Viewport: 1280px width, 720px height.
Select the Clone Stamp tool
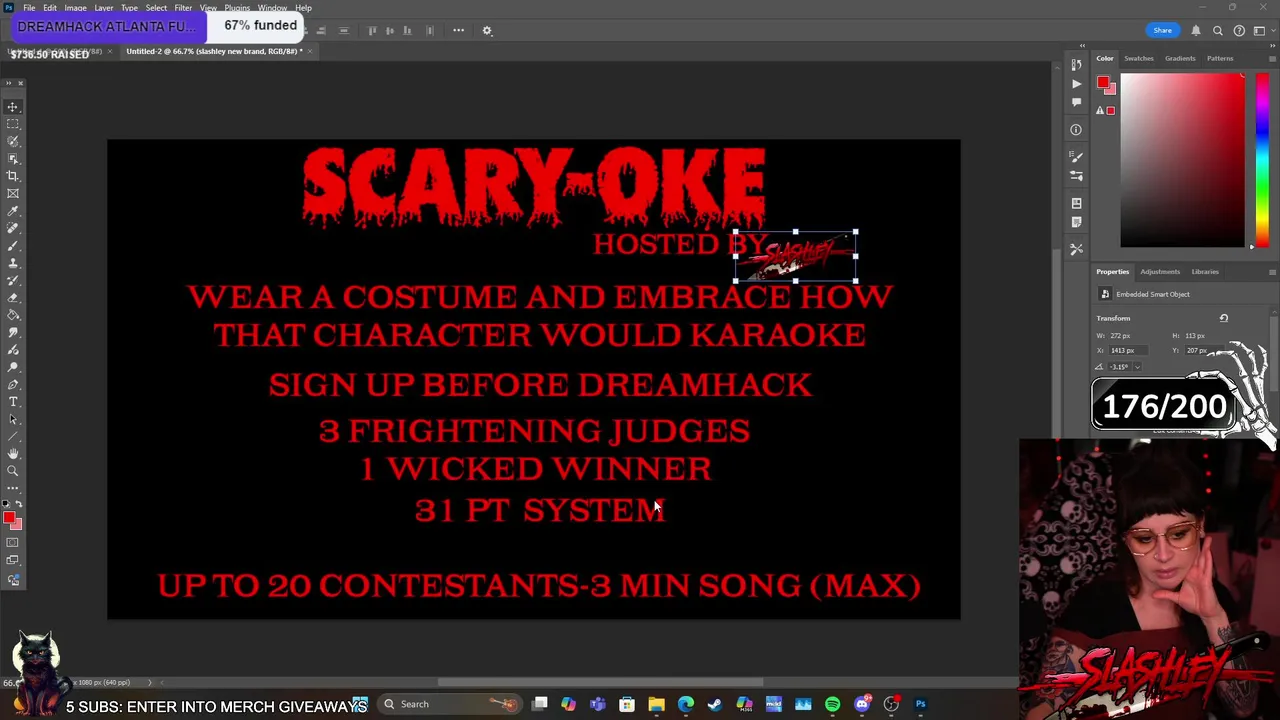tap(13, 263)
